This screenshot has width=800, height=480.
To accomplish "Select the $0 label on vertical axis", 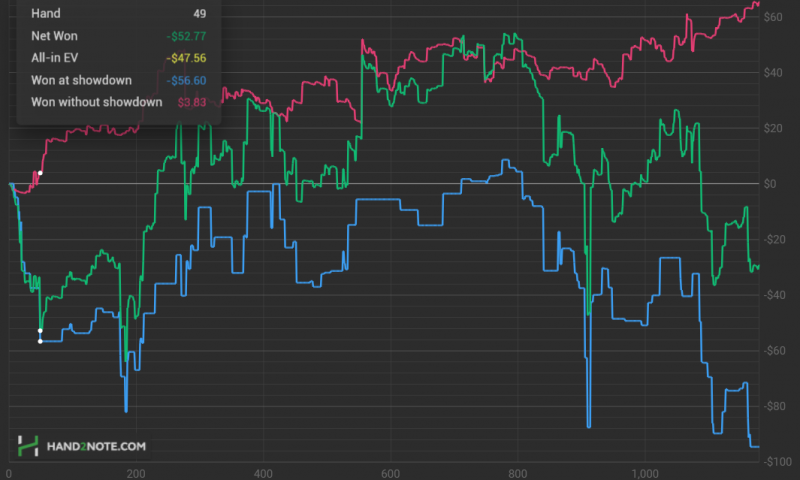I will tap(771, 184).
